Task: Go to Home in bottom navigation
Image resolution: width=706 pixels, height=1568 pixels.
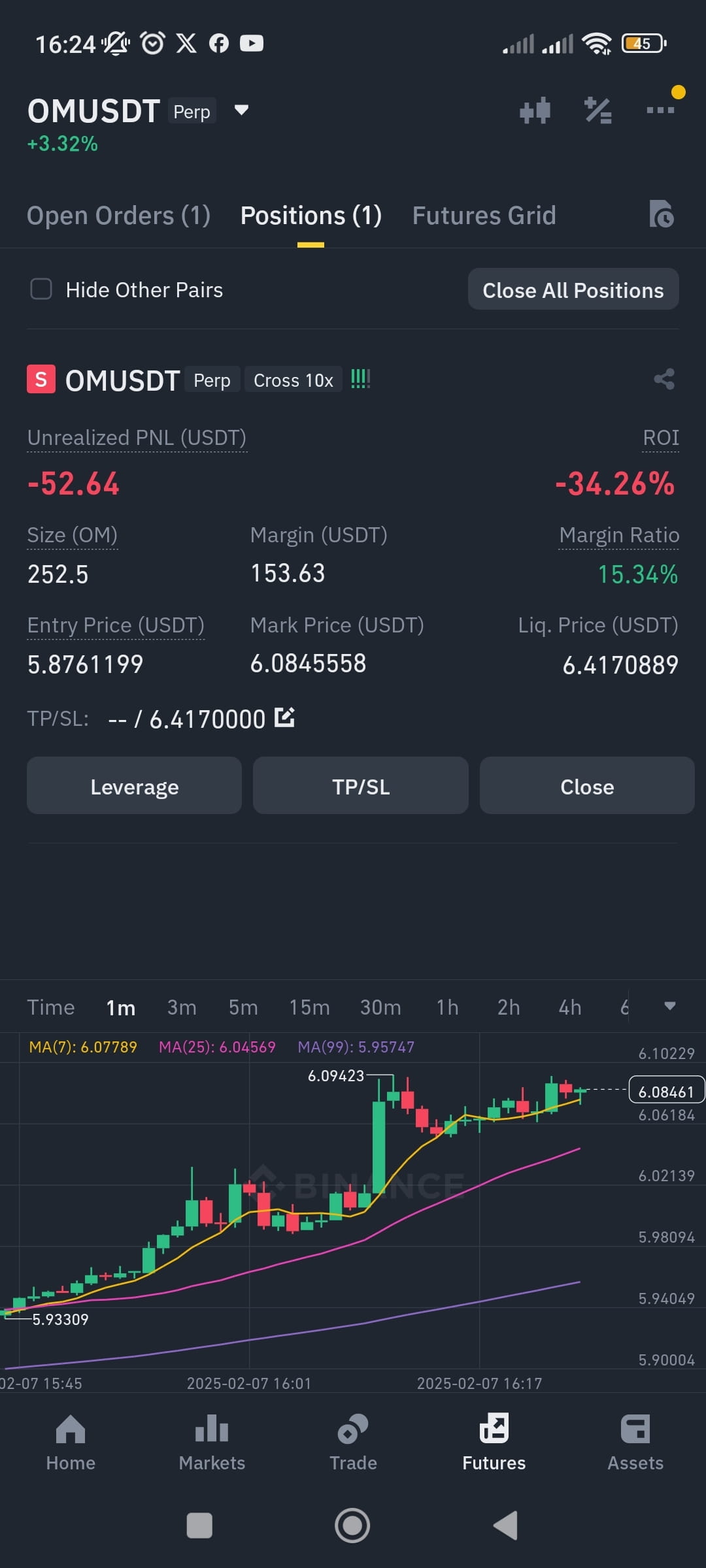Action: click(71, 1444)
